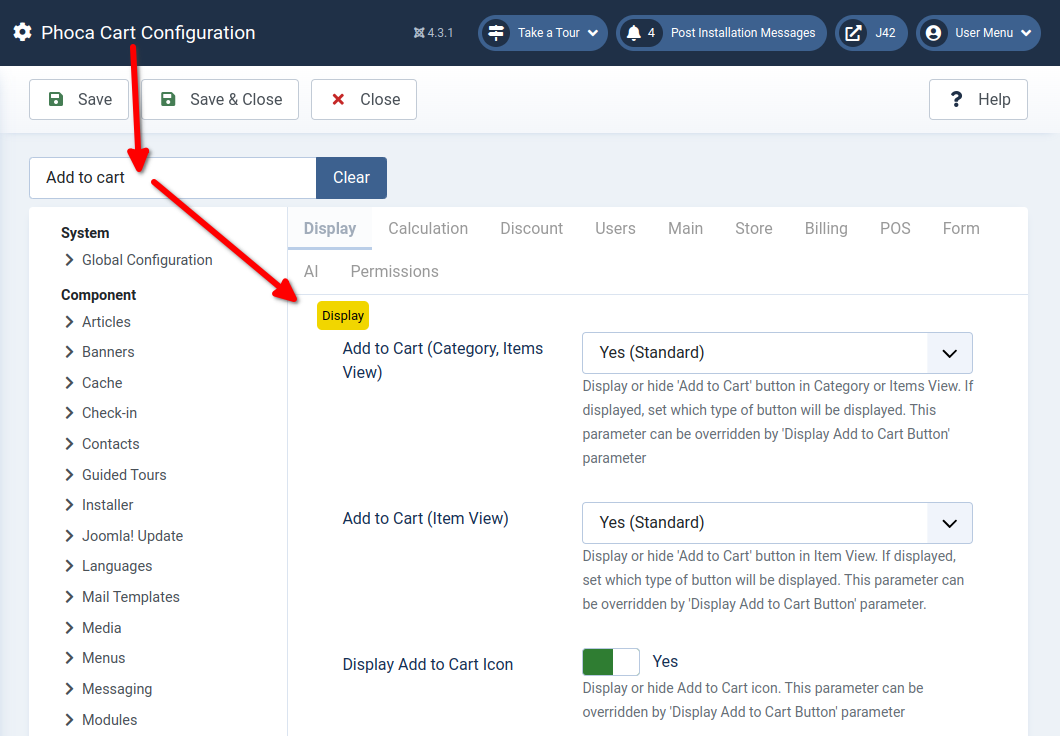The width and height of the screenshot is (1060, 736).
Task: Click the Clear search button
Action: [x=352, y=178]
